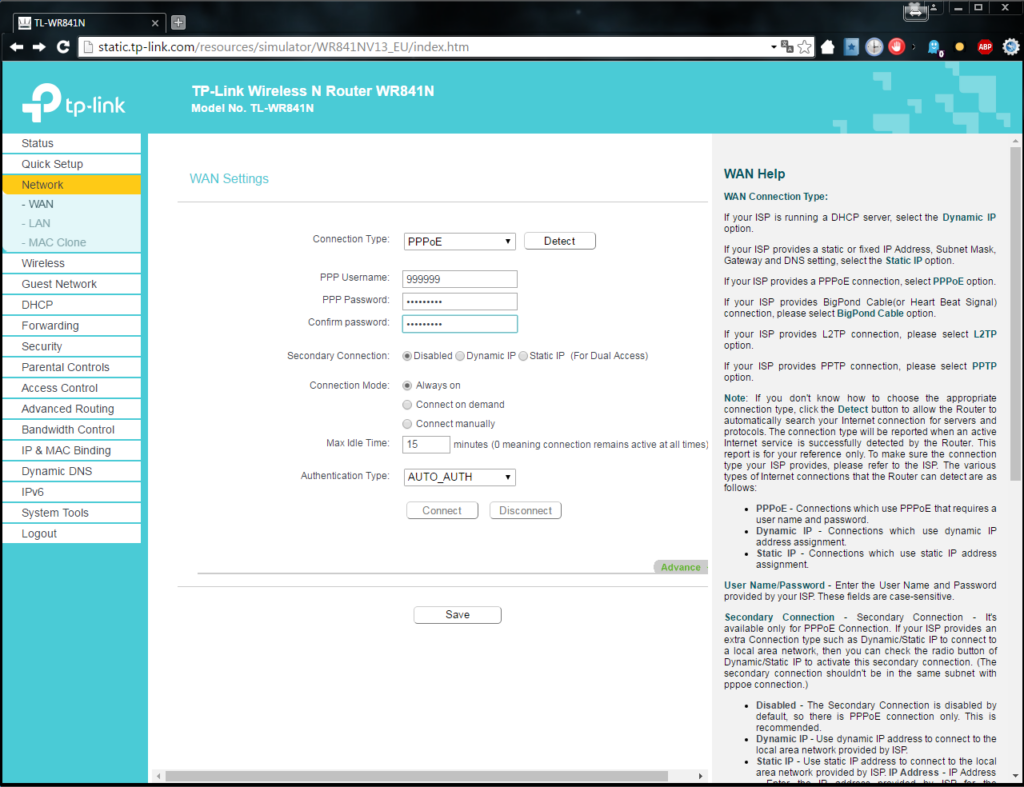Expand the Authentication Type dropdown
1024x787 pixels.
click(460, 477)
